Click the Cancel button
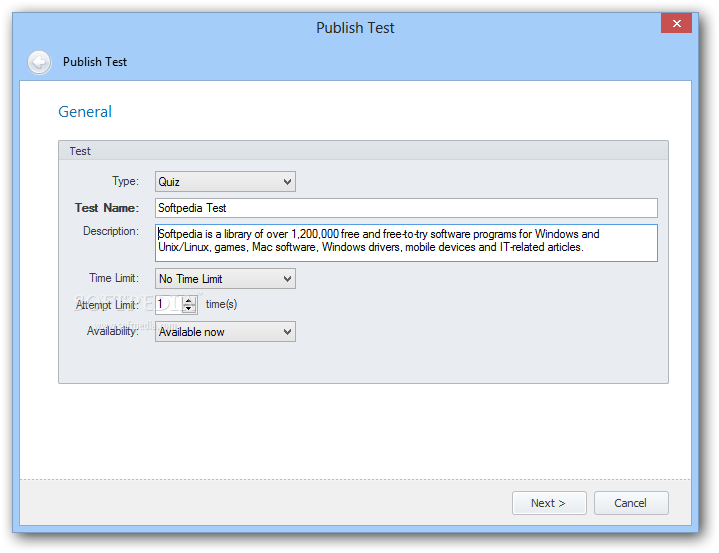 pos(631,503)
